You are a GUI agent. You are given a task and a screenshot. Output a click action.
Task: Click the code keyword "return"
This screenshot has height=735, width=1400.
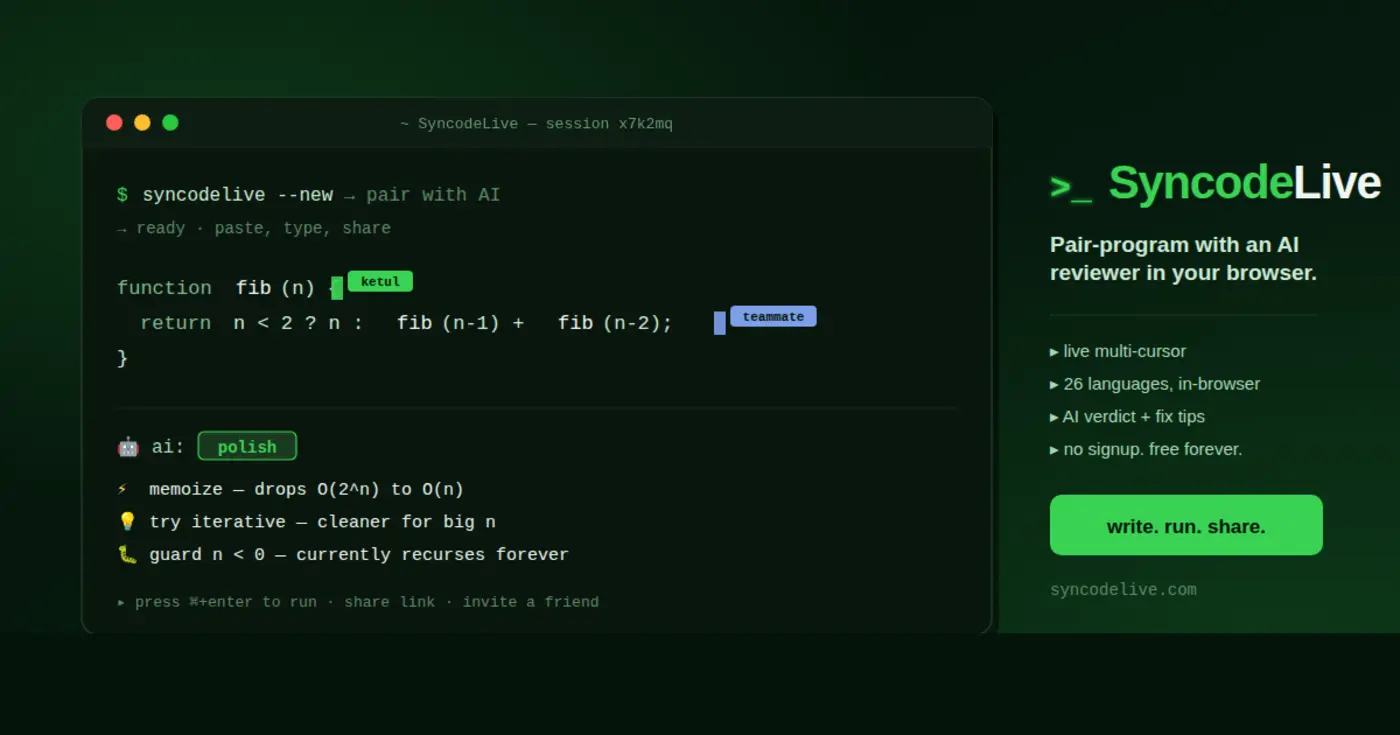tap(176, 323)
